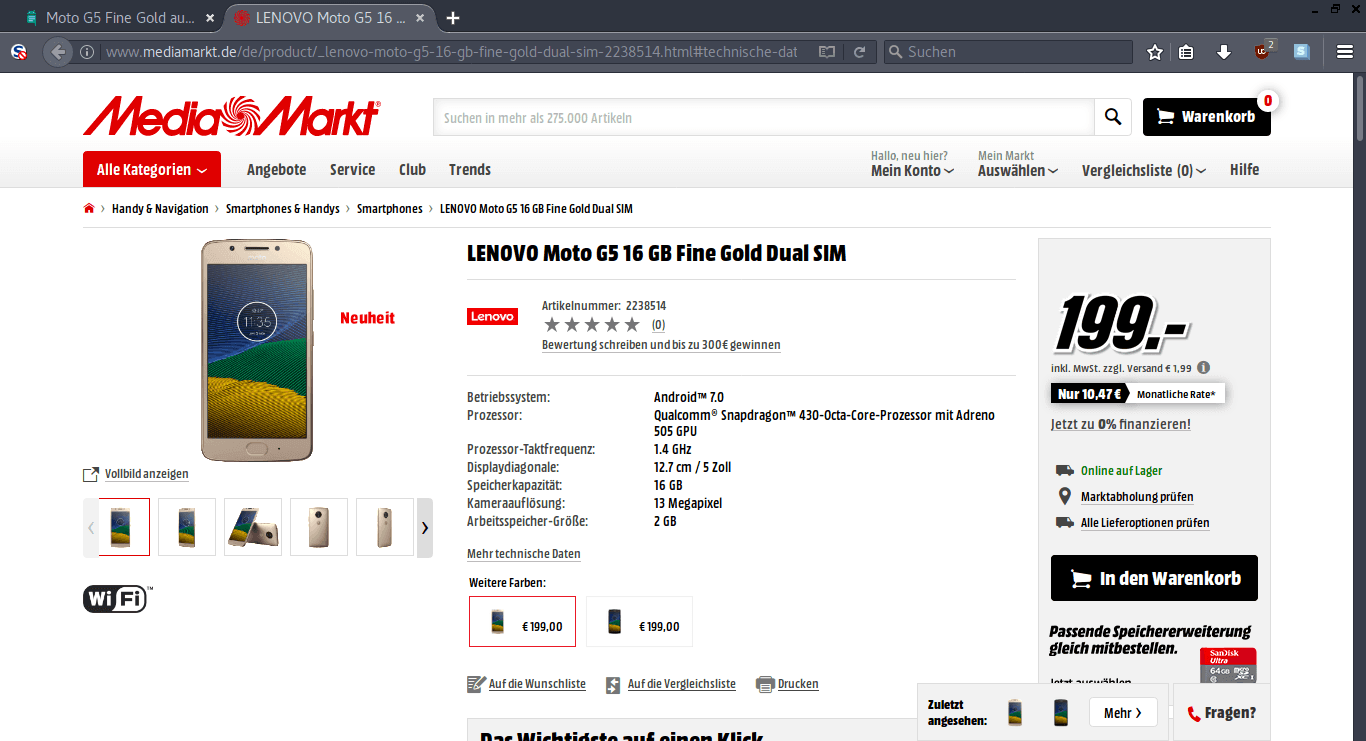Viewport: 1366px width, 741px height.
Task: Open the Mein Markt Auswählen dropdown
Action: (1018, 171)
